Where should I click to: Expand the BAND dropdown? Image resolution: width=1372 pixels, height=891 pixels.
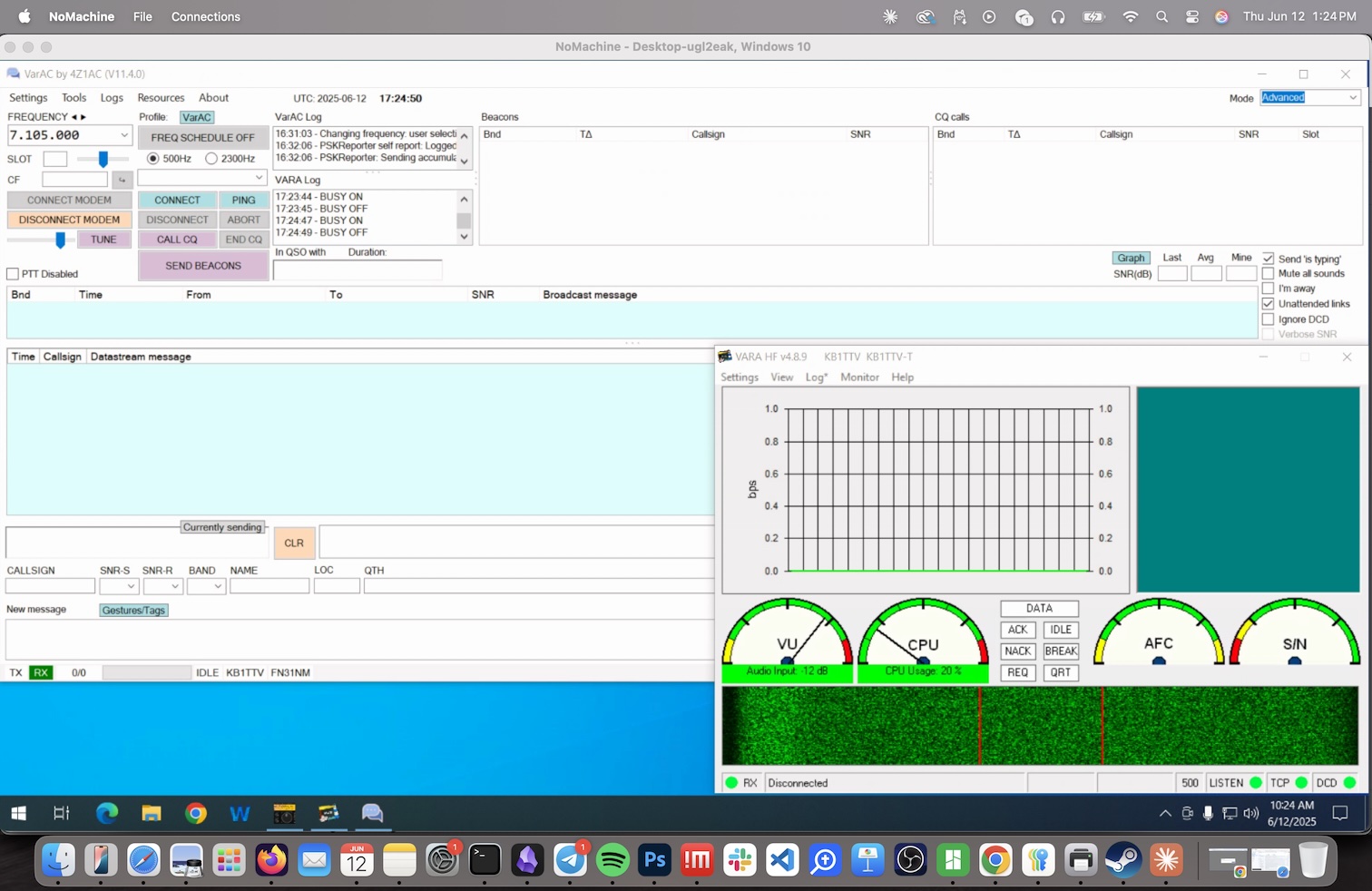click(x=218, y=587)
